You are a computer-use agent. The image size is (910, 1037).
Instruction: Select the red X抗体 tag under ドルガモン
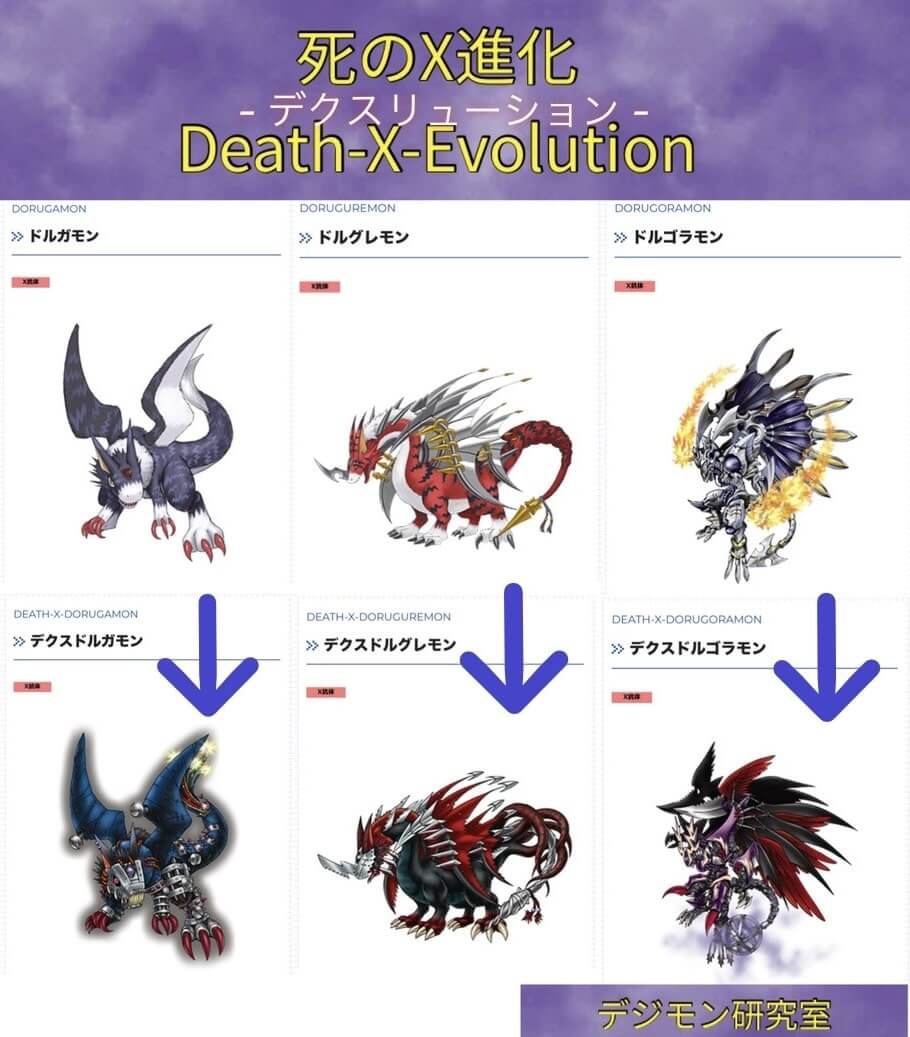click(30, 282)
